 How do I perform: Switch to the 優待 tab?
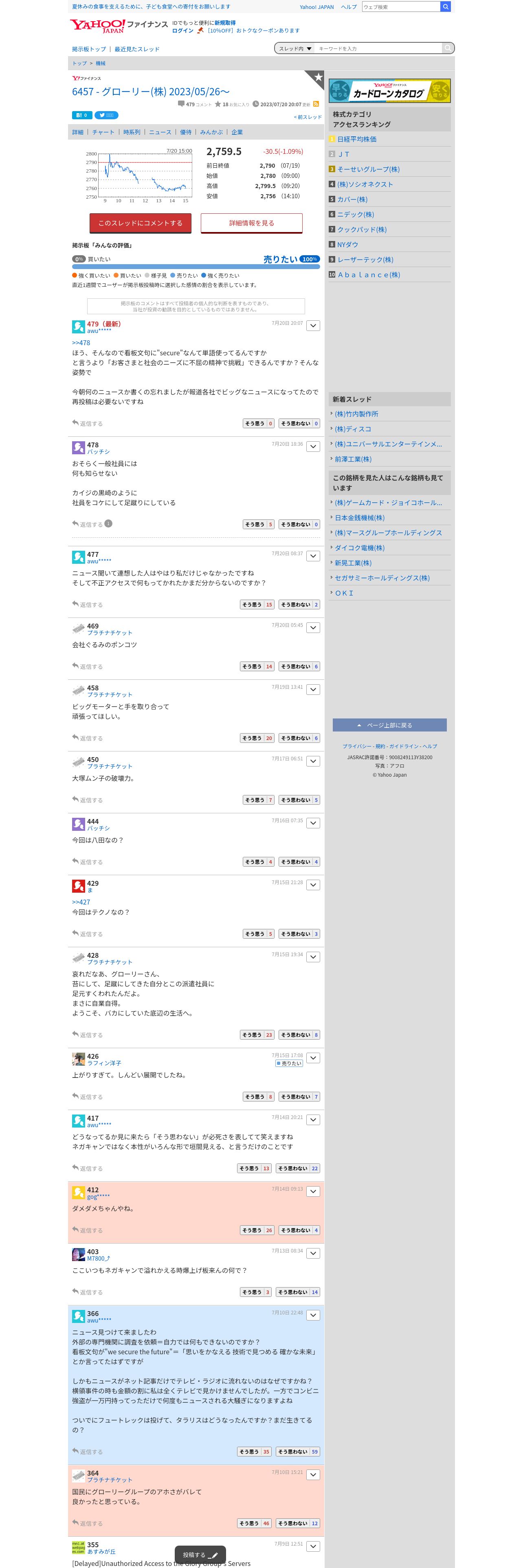186,132
